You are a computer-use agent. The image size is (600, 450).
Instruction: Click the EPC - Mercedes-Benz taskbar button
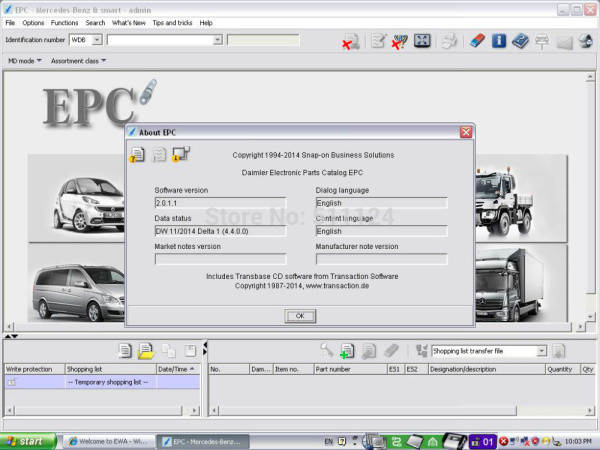(x=204, y=441)
